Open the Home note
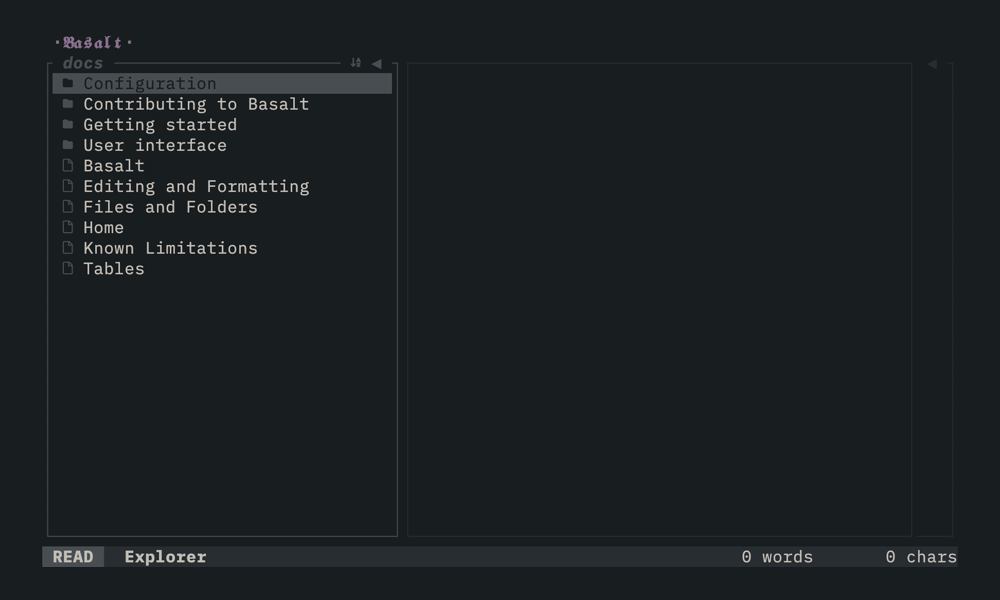The width and height of the screenshot is (1000, 600). point(222,228)
